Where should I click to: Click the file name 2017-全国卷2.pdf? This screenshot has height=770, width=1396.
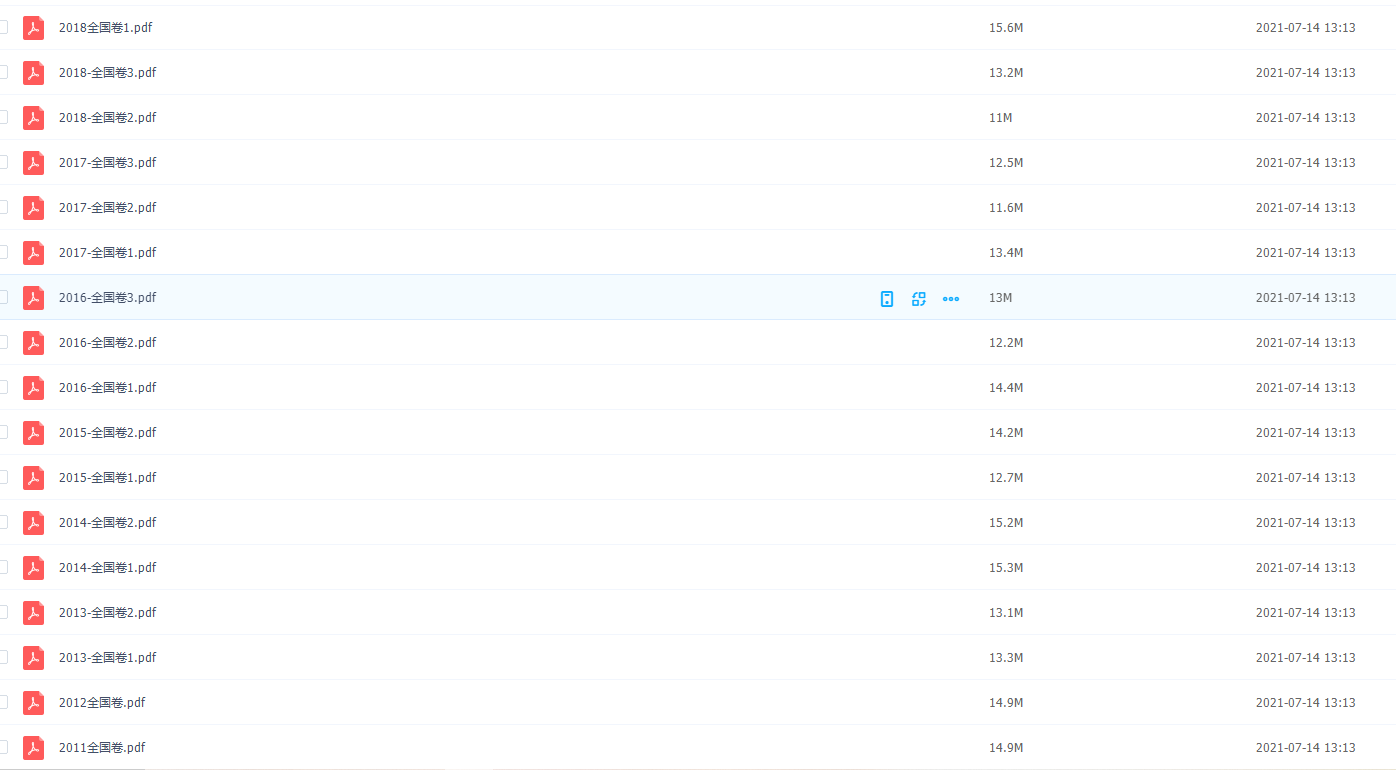click(x=107, y=208)
